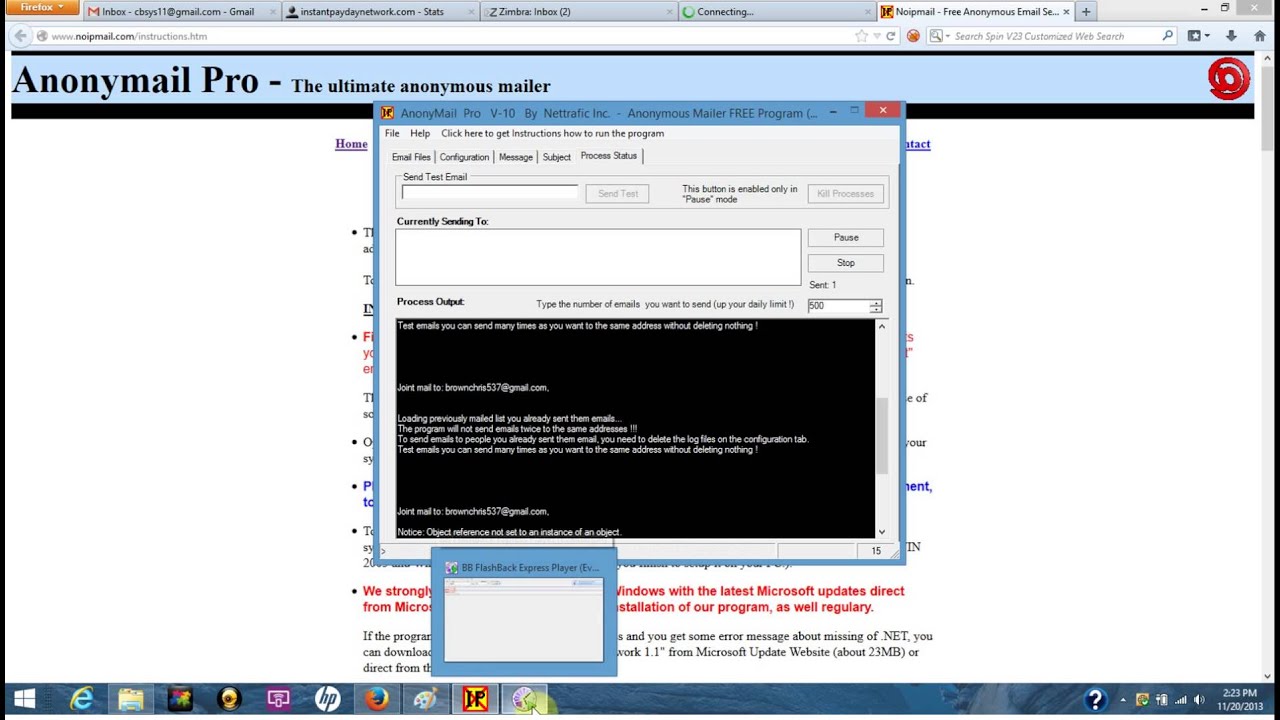Image resolution: width=1280 pixels, height=720 pixels.
Task: Click the BB FlashBack Express taskbar icon
Action: point(524,699)
